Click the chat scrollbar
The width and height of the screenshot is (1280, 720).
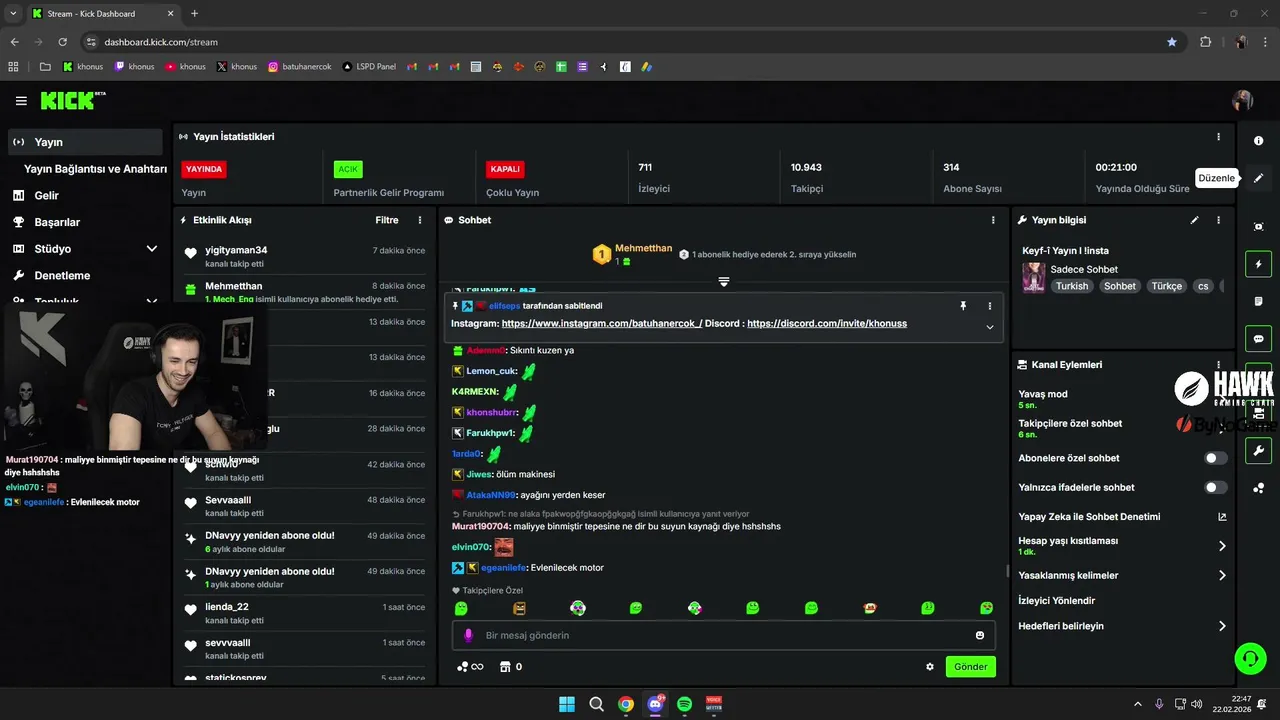tap(1007, 570)
